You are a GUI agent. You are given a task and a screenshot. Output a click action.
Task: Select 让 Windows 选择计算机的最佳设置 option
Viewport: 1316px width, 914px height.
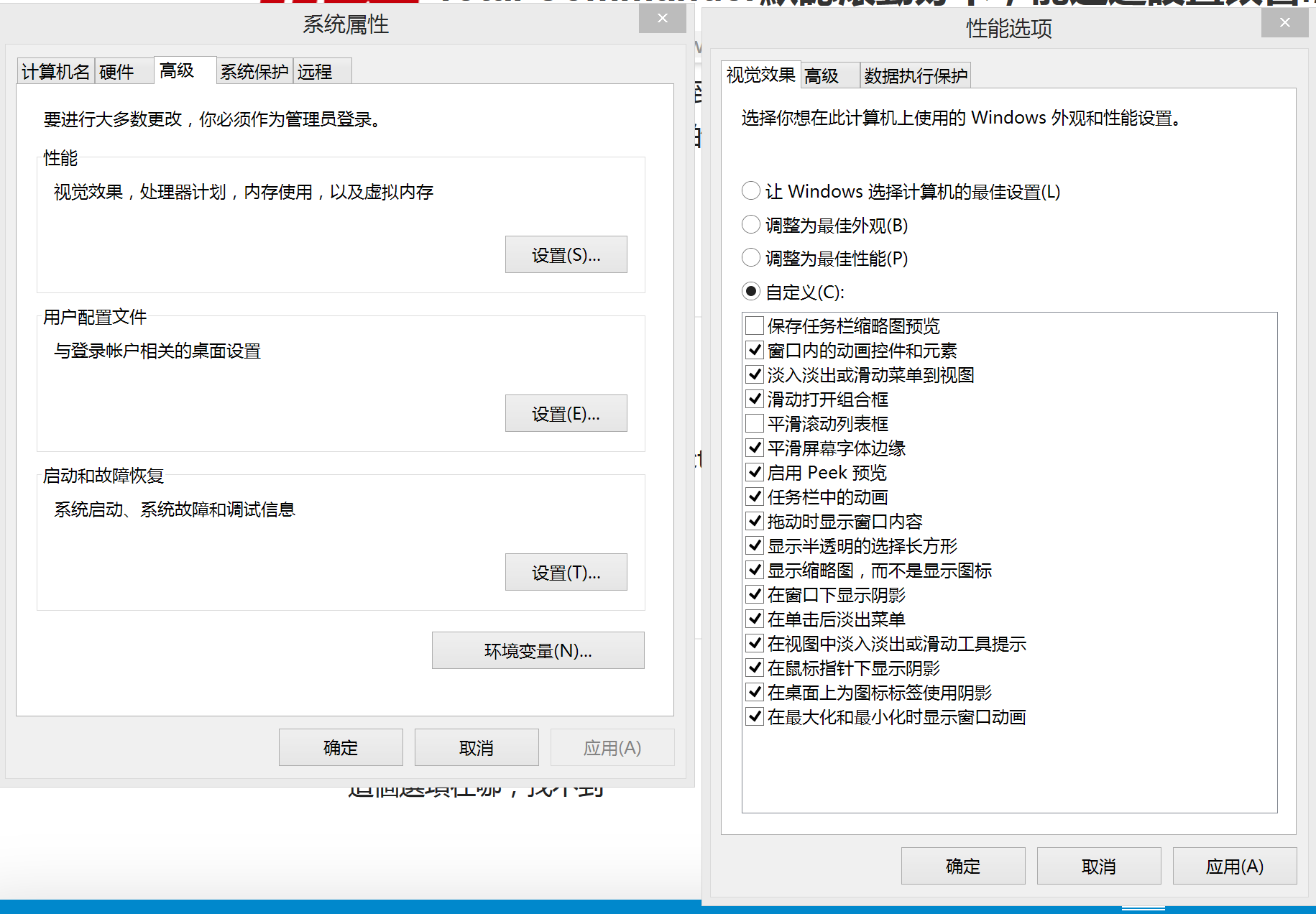coord(751,191)
